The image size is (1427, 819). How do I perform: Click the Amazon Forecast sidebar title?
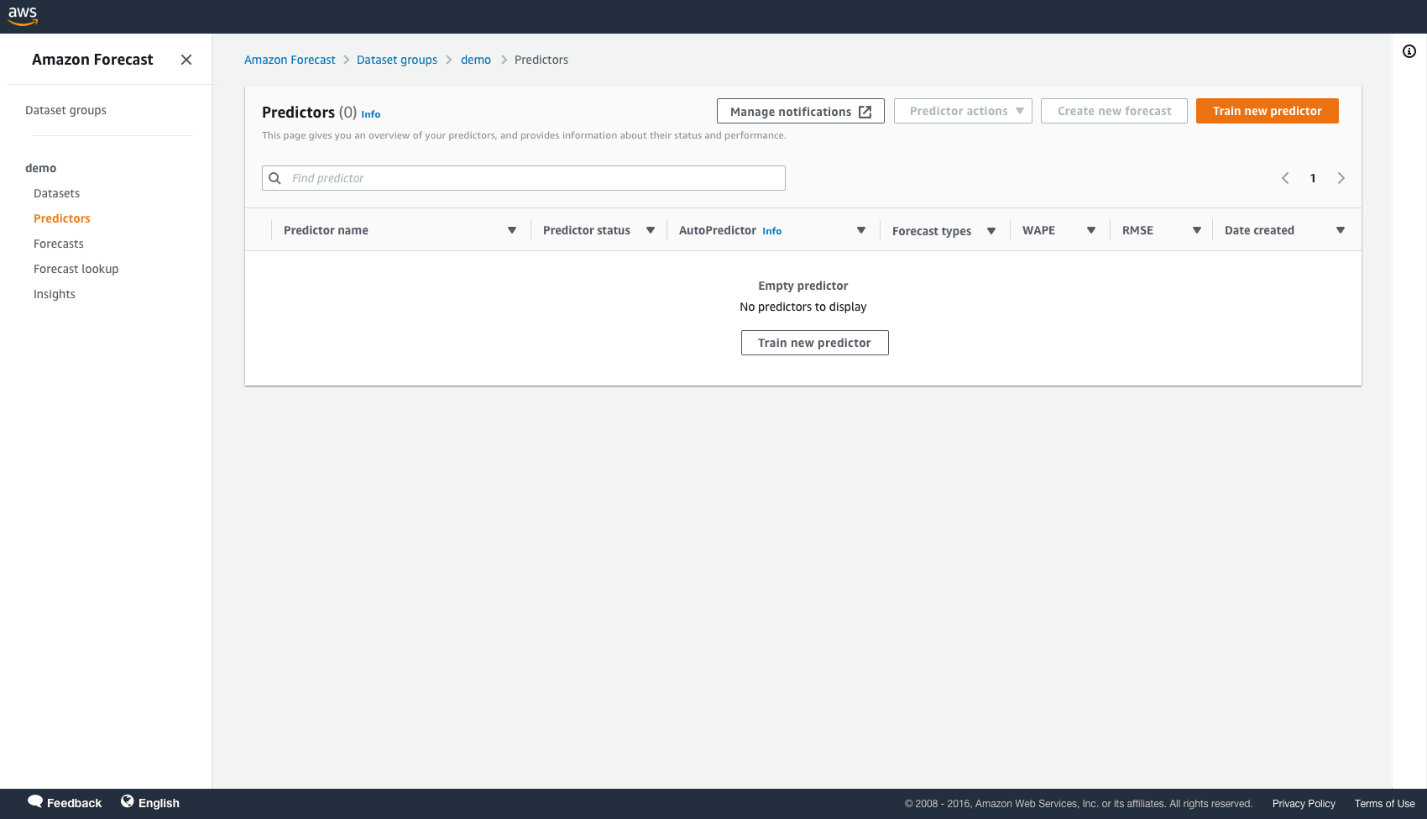(x=93, y=59)
